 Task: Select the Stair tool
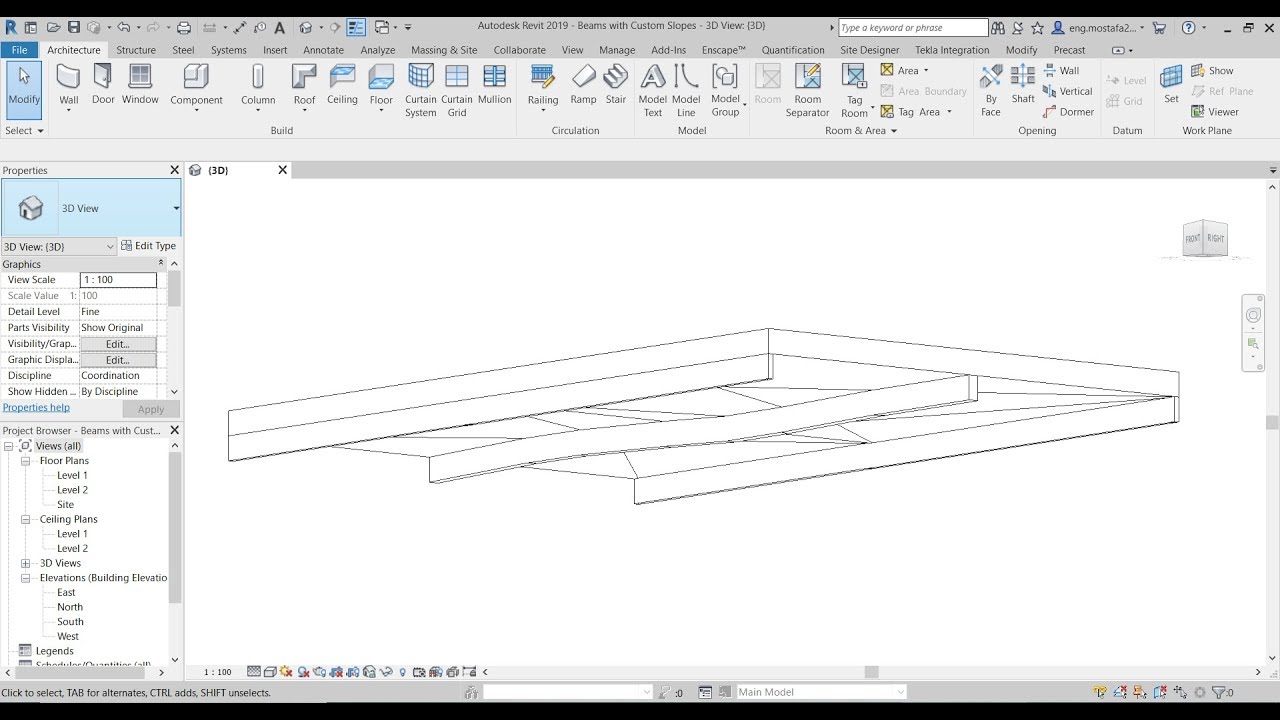pyautogui.click(x=616, y=84)
